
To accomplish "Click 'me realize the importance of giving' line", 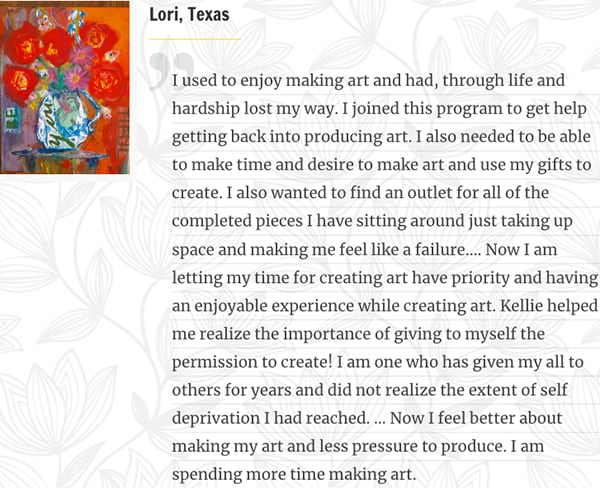I will 358,334.
